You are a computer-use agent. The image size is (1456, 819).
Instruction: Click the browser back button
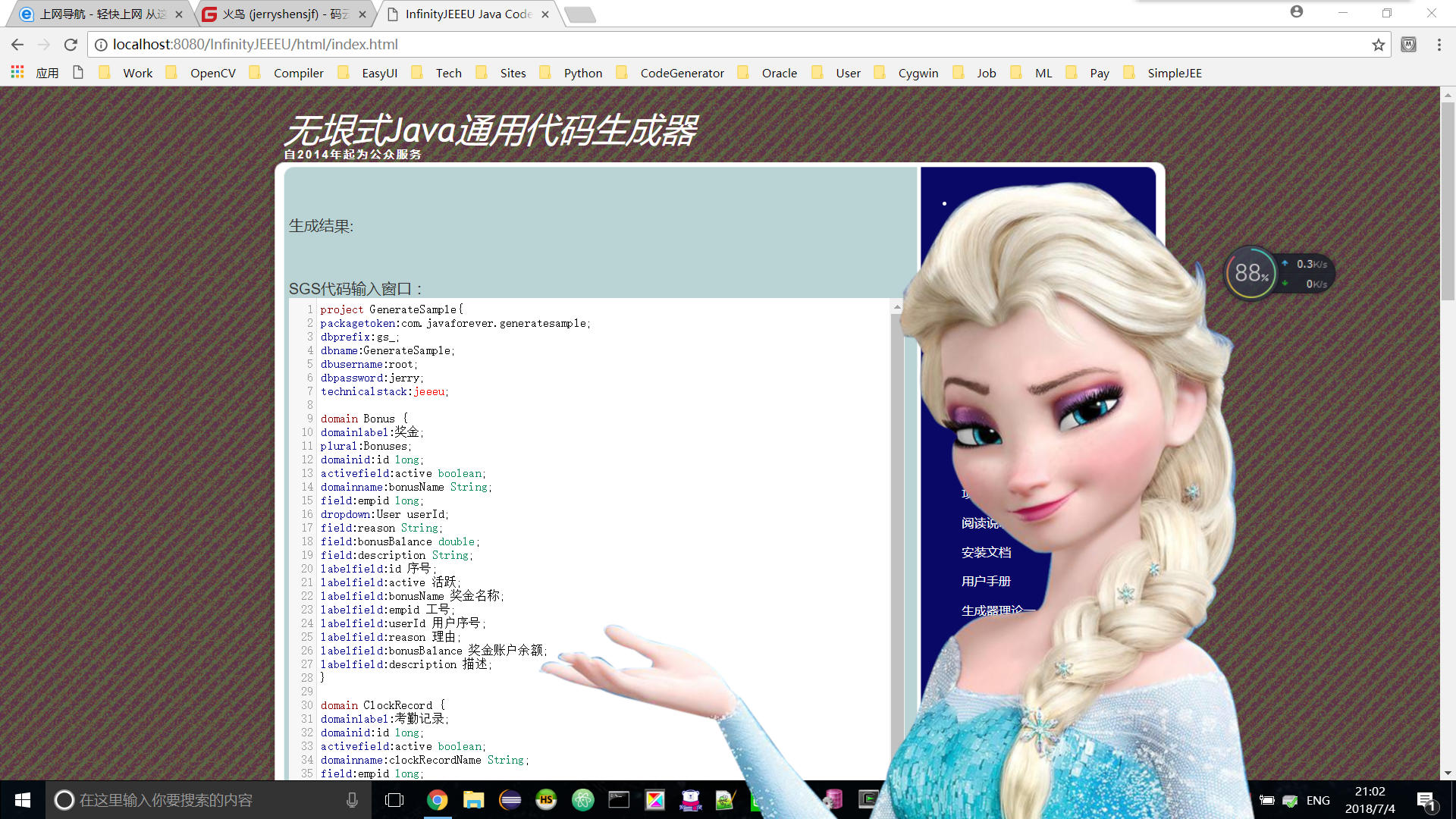pyautogui.click(x=17, y=45)
